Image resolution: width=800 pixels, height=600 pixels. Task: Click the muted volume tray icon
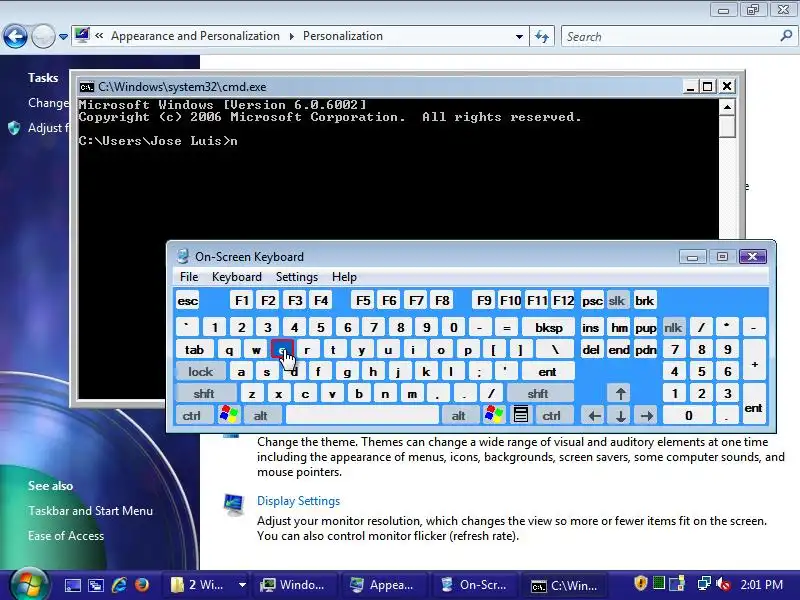click(723, 583)
